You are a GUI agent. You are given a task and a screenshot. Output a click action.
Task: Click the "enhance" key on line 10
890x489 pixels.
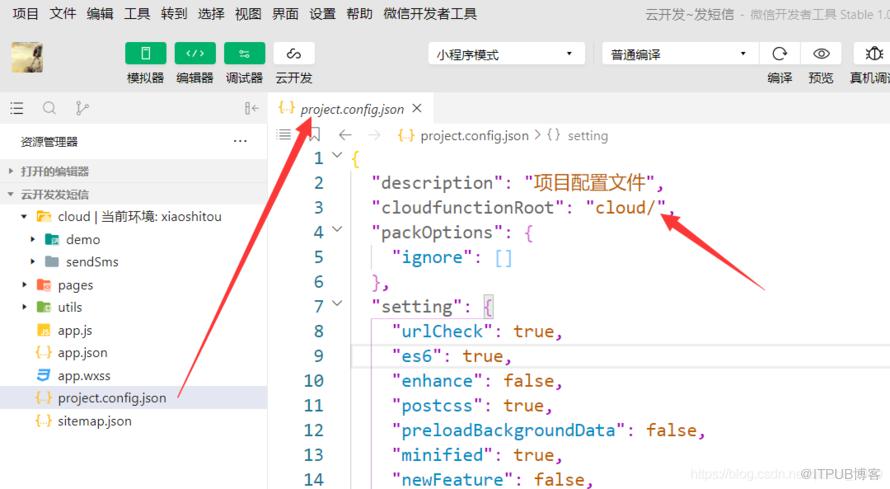click(x=437, y=381)
